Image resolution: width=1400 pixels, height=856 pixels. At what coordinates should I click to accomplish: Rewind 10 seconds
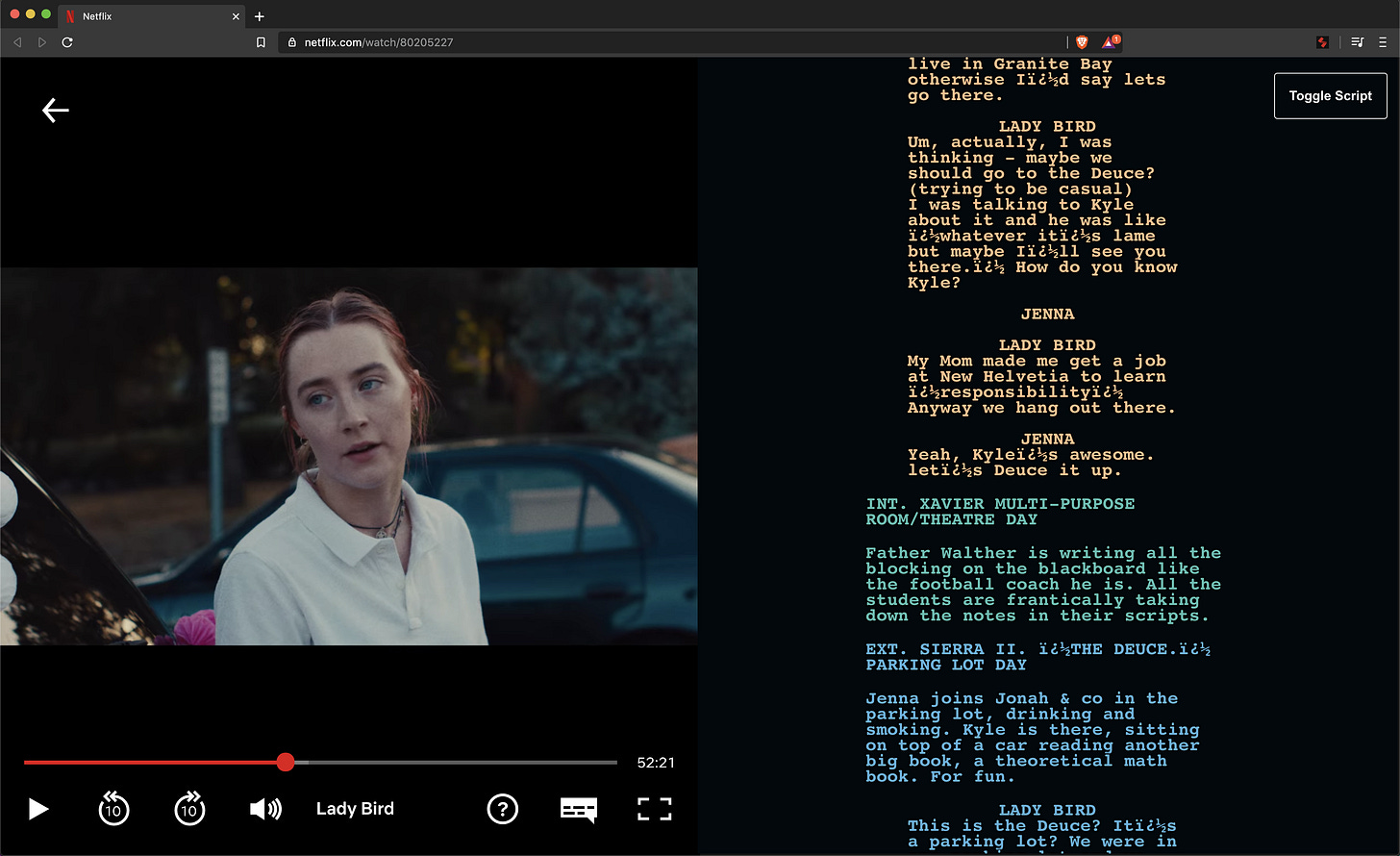[x=113, y=809]
